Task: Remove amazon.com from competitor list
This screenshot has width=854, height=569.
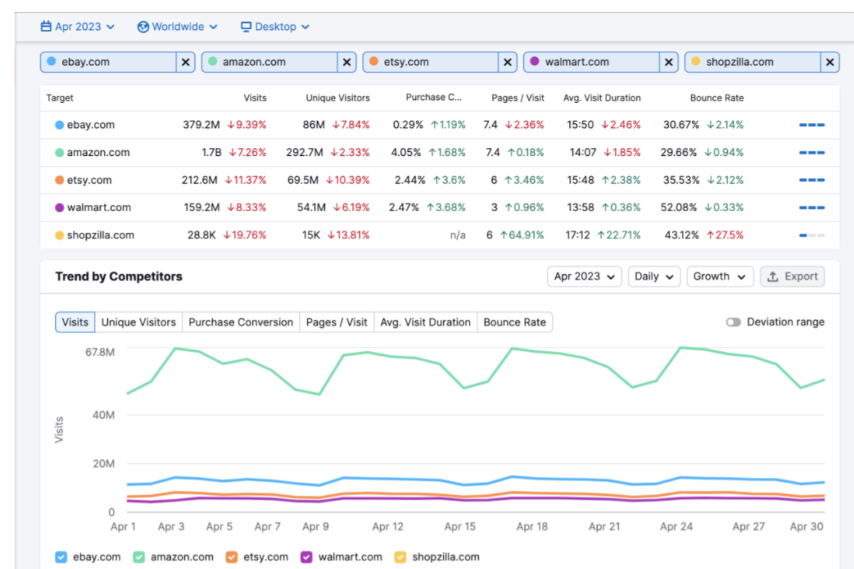Action: click(346, 62)
